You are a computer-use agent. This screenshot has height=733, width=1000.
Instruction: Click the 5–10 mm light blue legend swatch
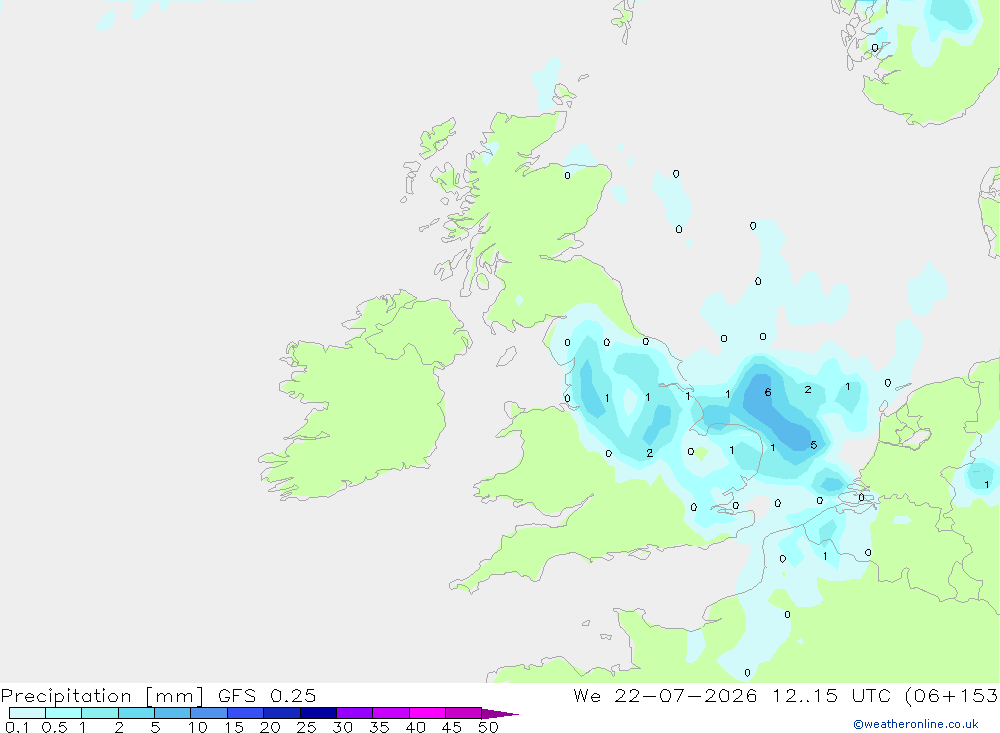(x=172, y=713)
